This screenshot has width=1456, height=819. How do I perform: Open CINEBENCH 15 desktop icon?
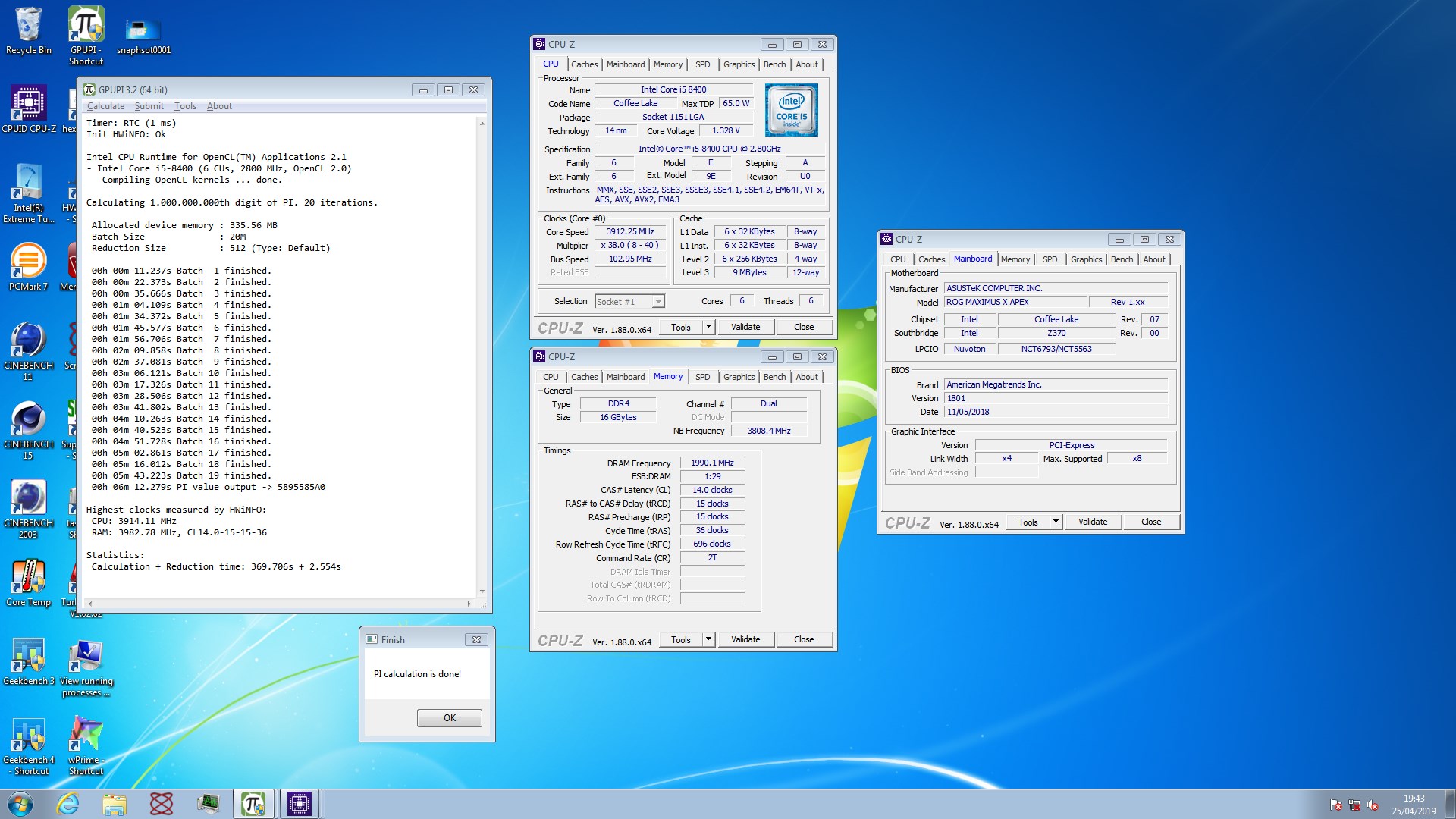pyautogui.click(x=29, y=430)
